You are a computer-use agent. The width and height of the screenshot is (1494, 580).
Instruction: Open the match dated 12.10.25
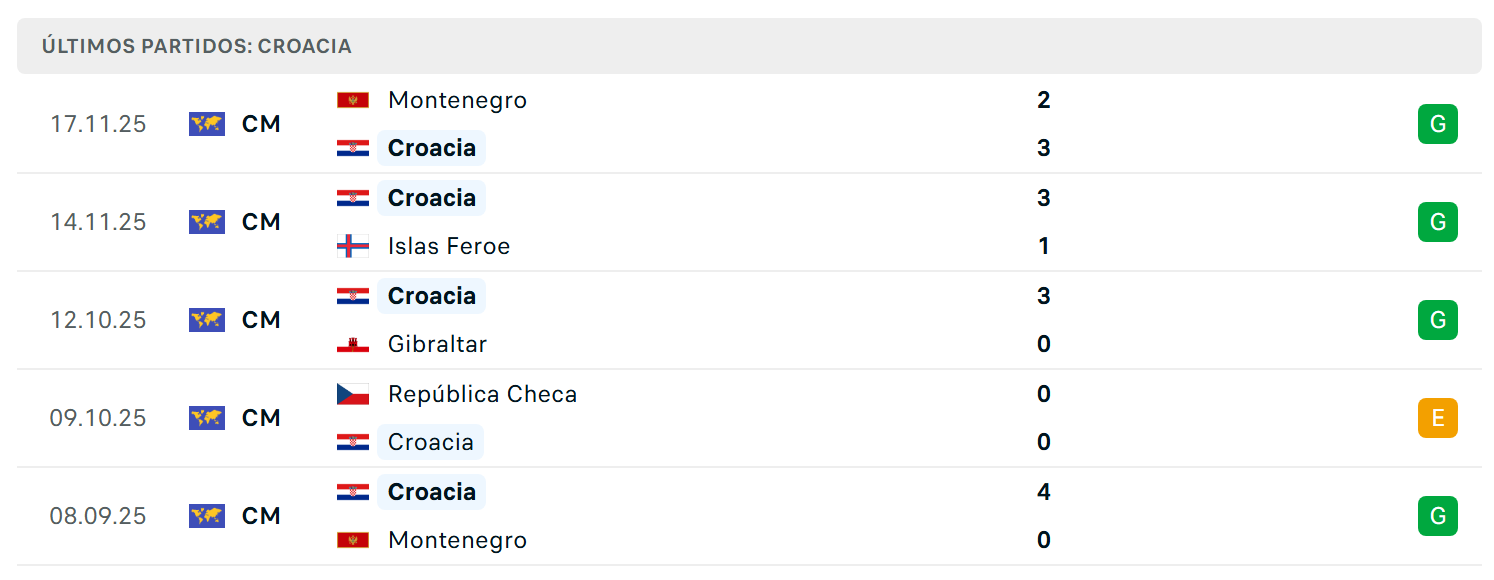coord(749,320)
